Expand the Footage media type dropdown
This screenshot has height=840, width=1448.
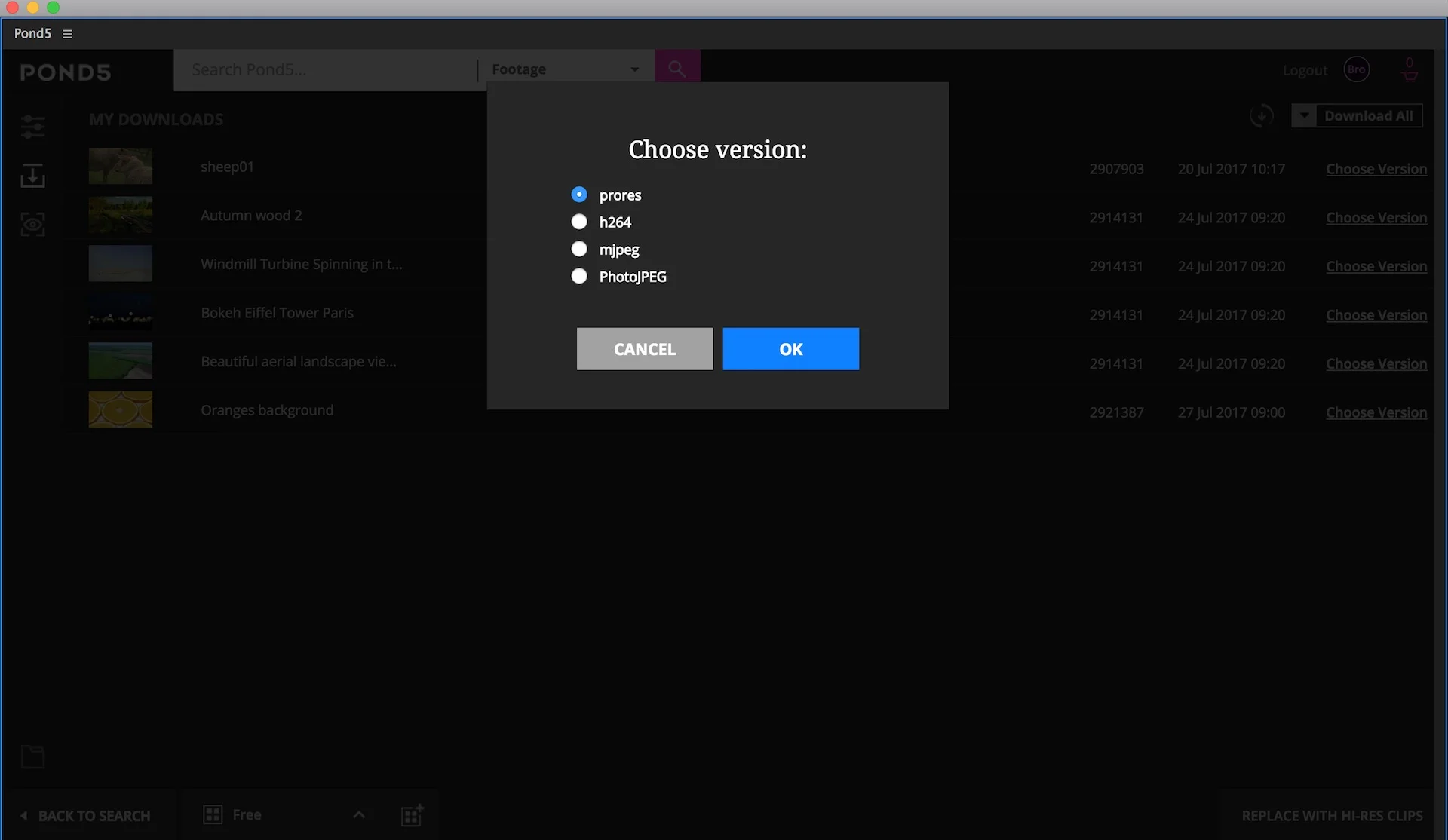point(634,69)
